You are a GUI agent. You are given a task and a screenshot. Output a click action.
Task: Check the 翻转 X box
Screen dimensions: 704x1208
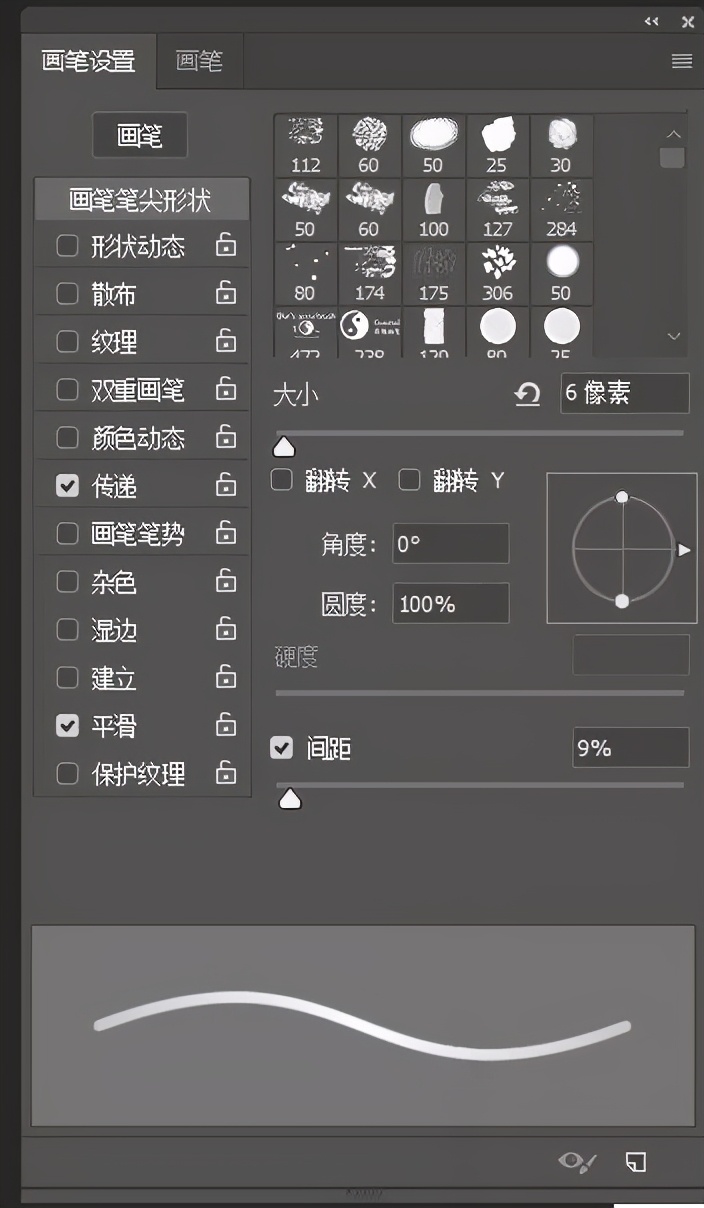coord(282,481)
